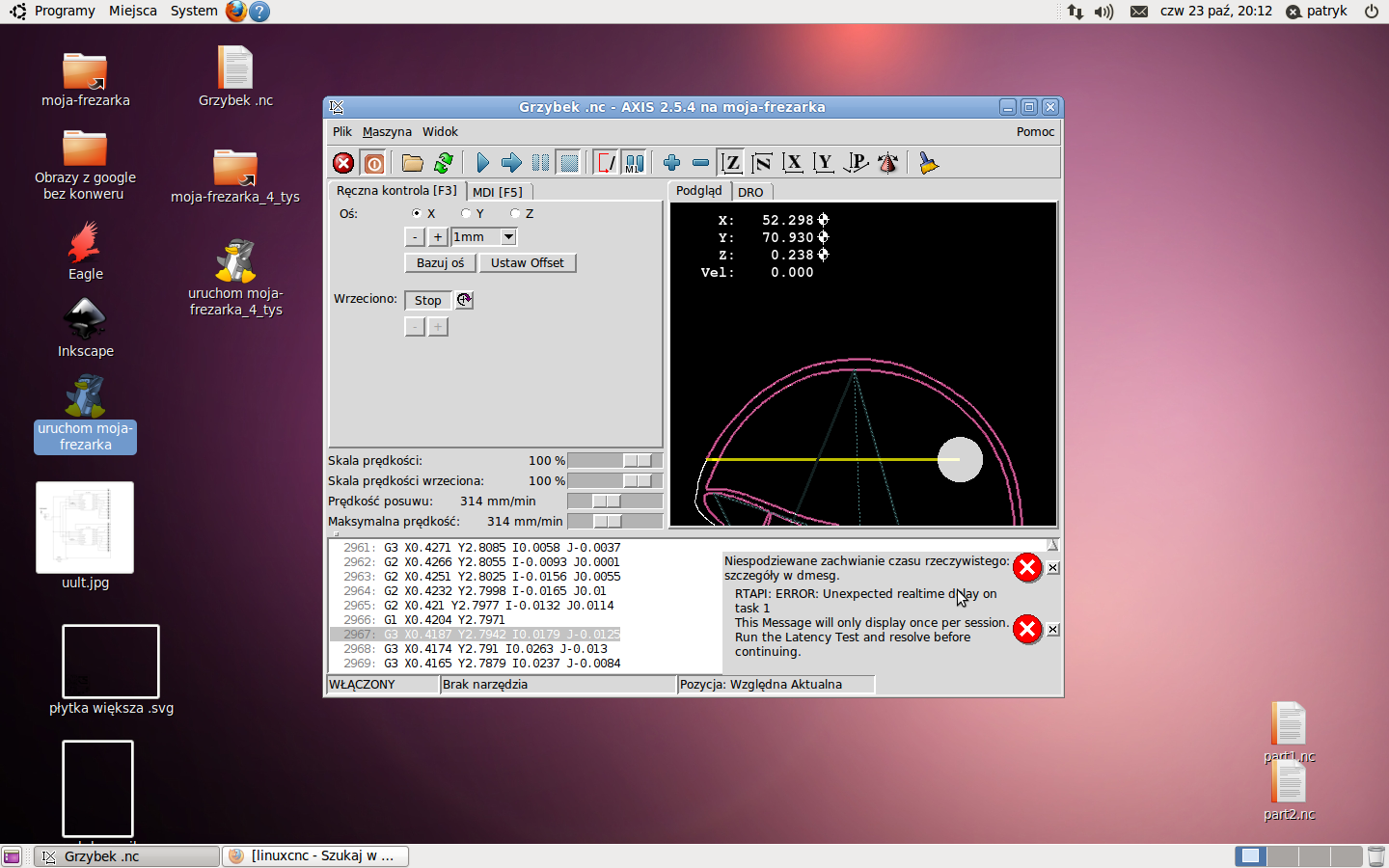The image size is (1389, 868).
Task: Click the Bazuj oś button
Action: point(440,262)
